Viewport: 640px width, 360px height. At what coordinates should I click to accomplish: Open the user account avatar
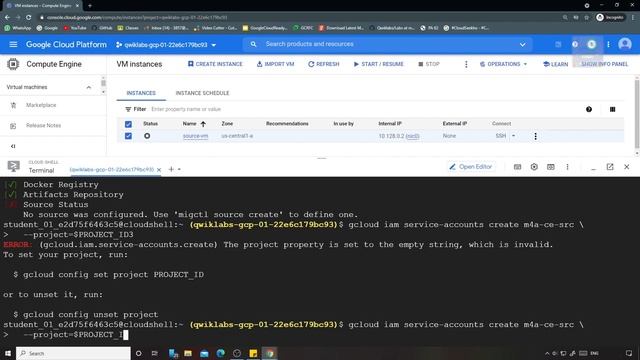click(x=624, y=44)
